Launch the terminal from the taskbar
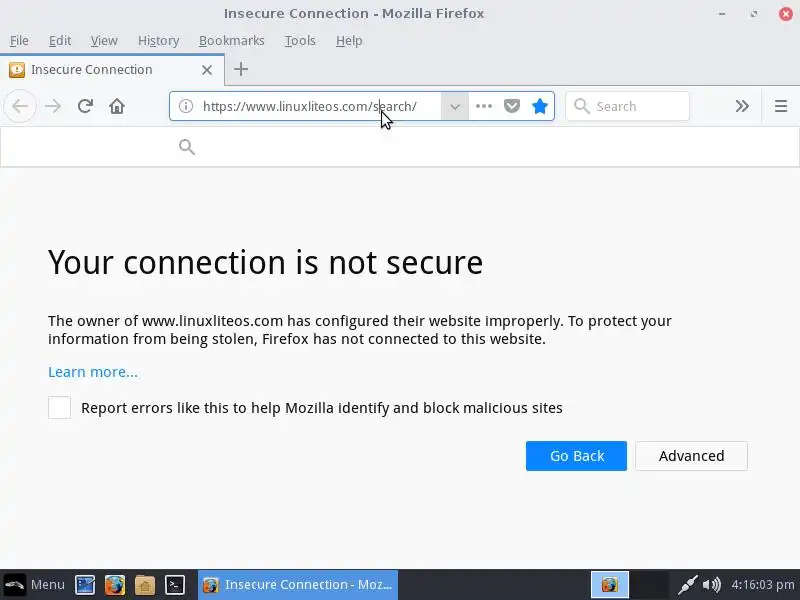 tap(175, 585)
